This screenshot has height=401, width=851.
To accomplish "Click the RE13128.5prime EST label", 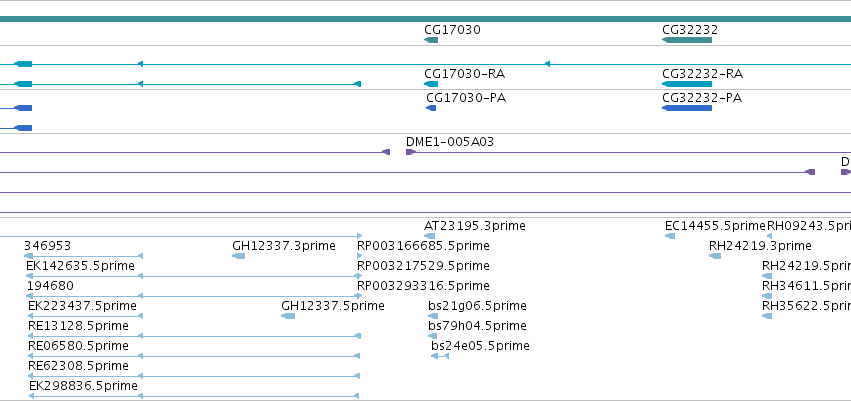I will point(78,326).
